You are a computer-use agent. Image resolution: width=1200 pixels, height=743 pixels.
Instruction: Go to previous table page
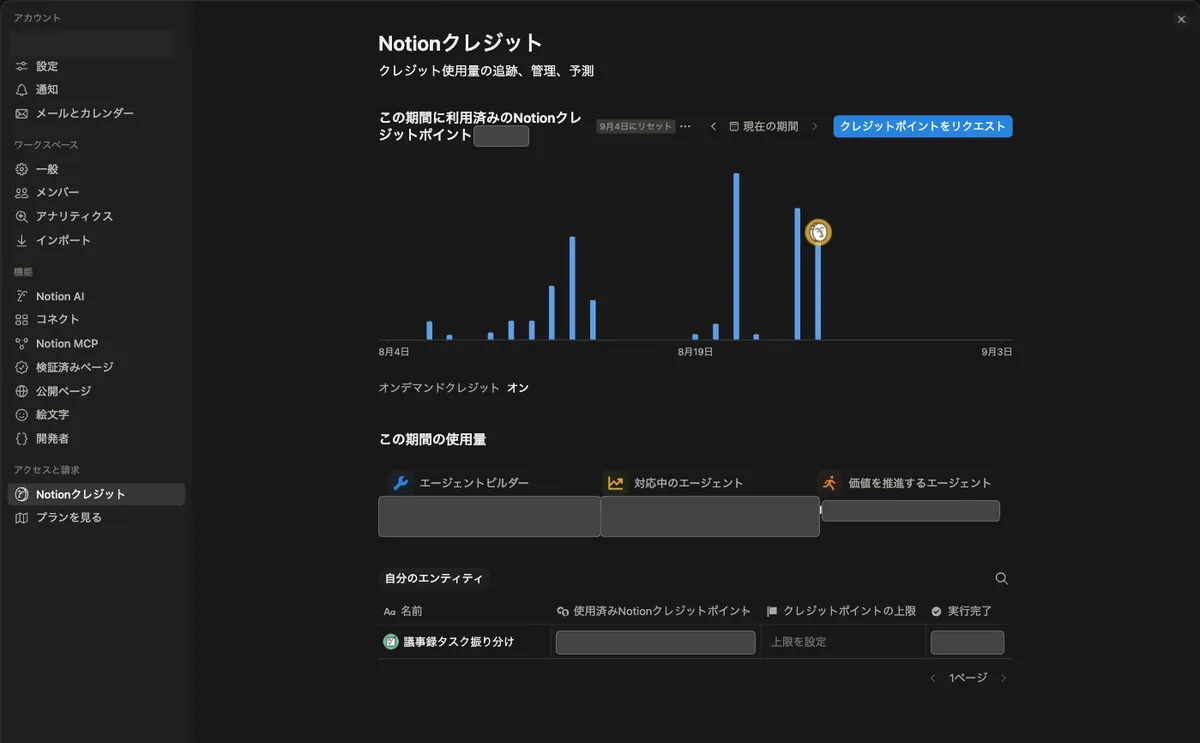tap(933, 678)
